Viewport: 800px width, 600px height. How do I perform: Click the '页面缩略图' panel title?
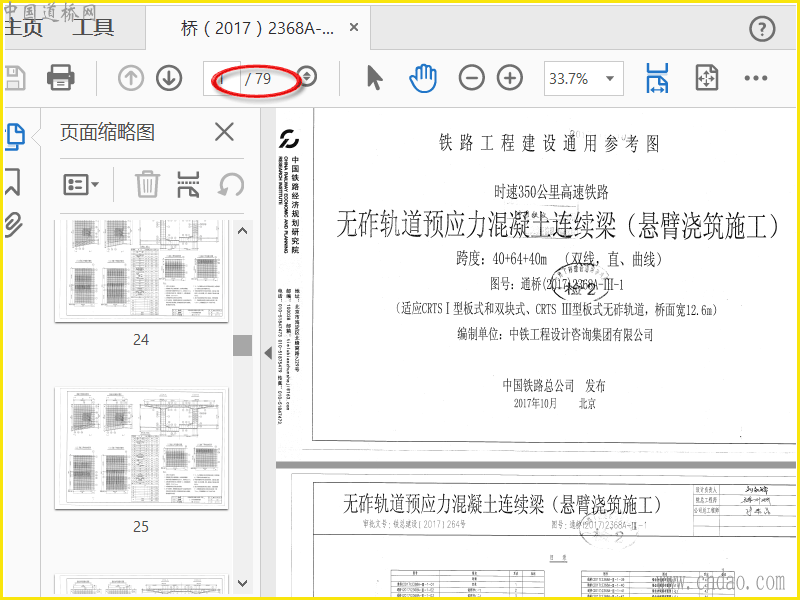point(107,132)
